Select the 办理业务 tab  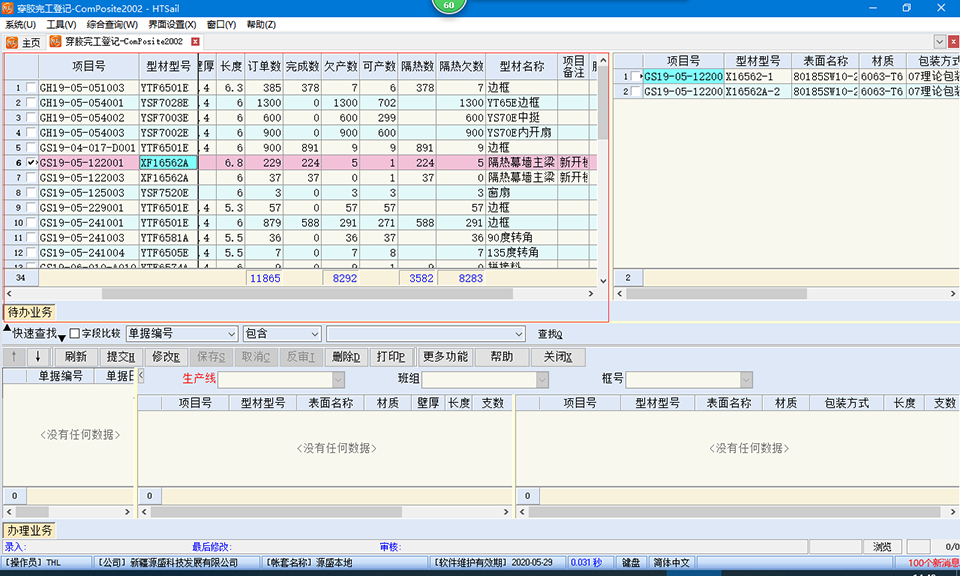30,531
